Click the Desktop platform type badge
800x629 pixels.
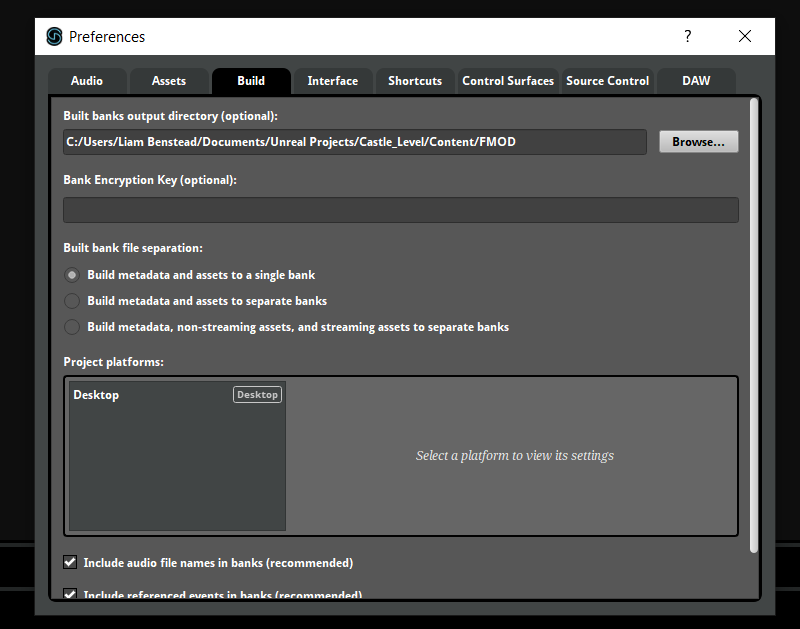point(257,395)
